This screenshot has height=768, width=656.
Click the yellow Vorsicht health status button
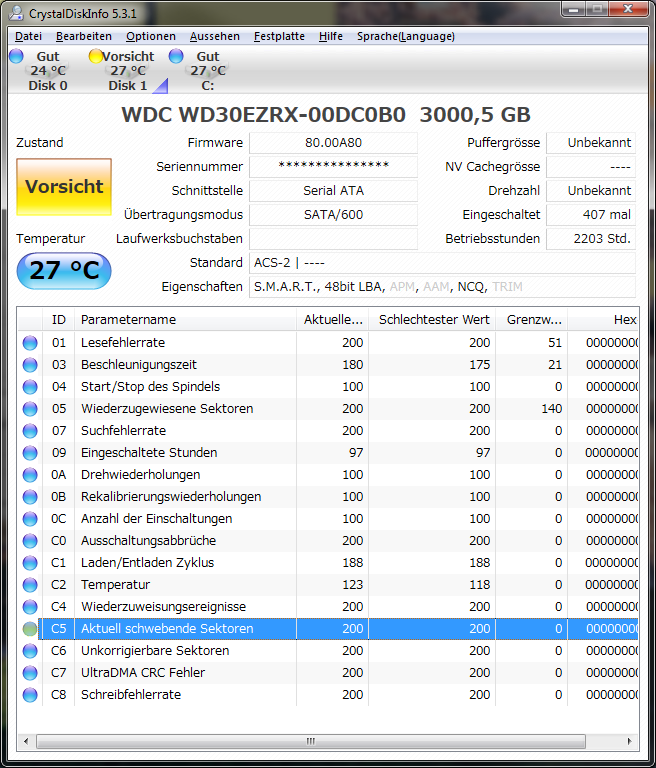point(64,187)
